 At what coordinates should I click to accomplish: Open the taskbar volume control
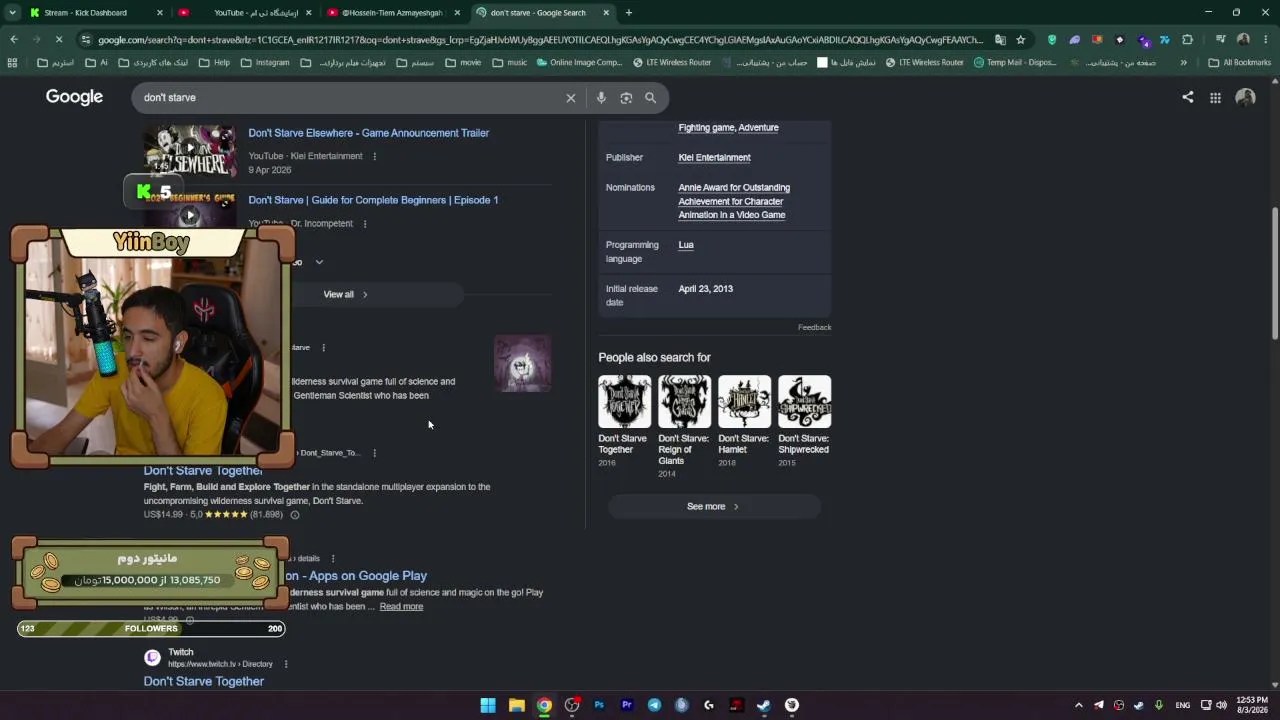(1221, 705)
